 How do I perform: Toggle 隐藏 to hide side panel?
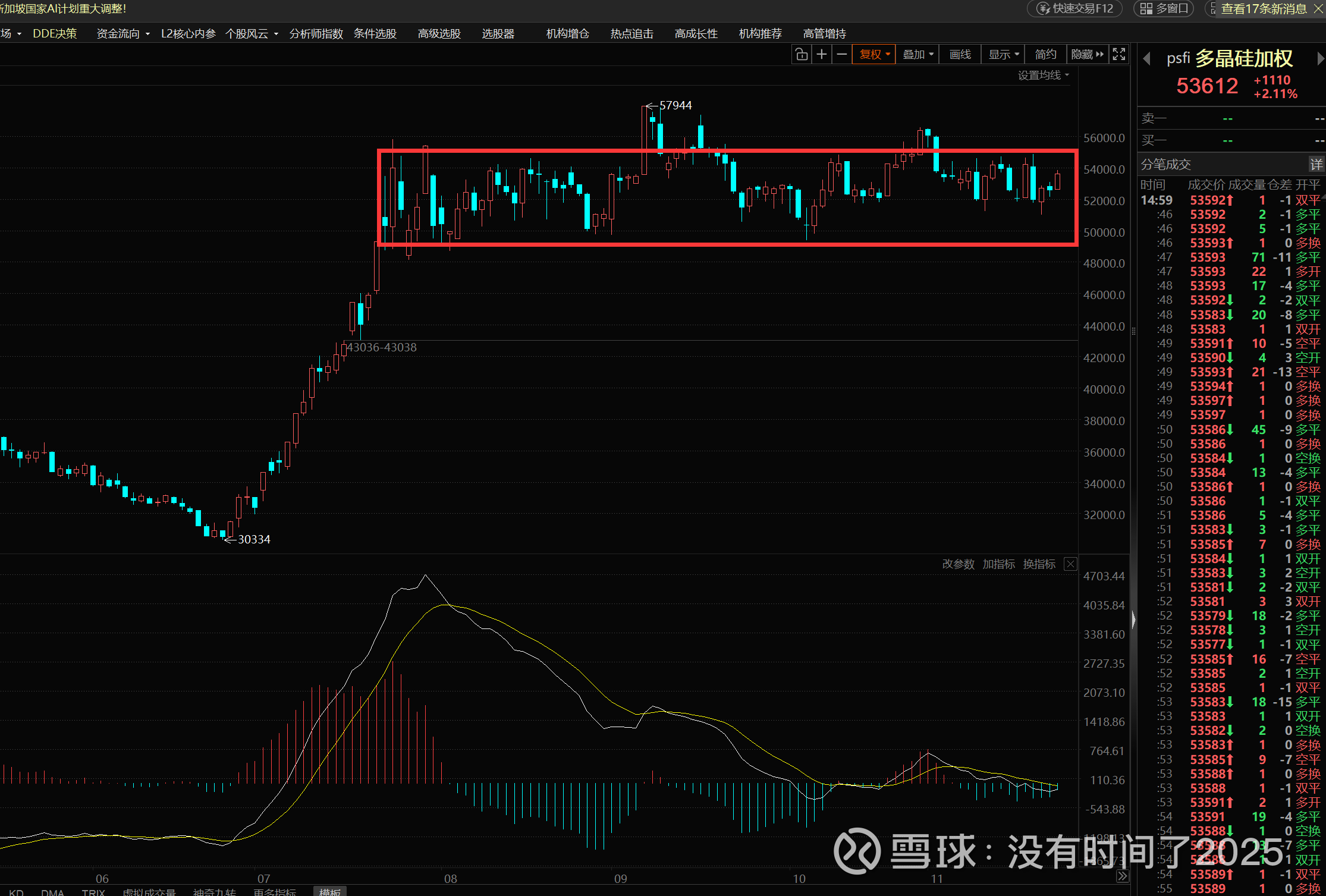pos(1087,55)
